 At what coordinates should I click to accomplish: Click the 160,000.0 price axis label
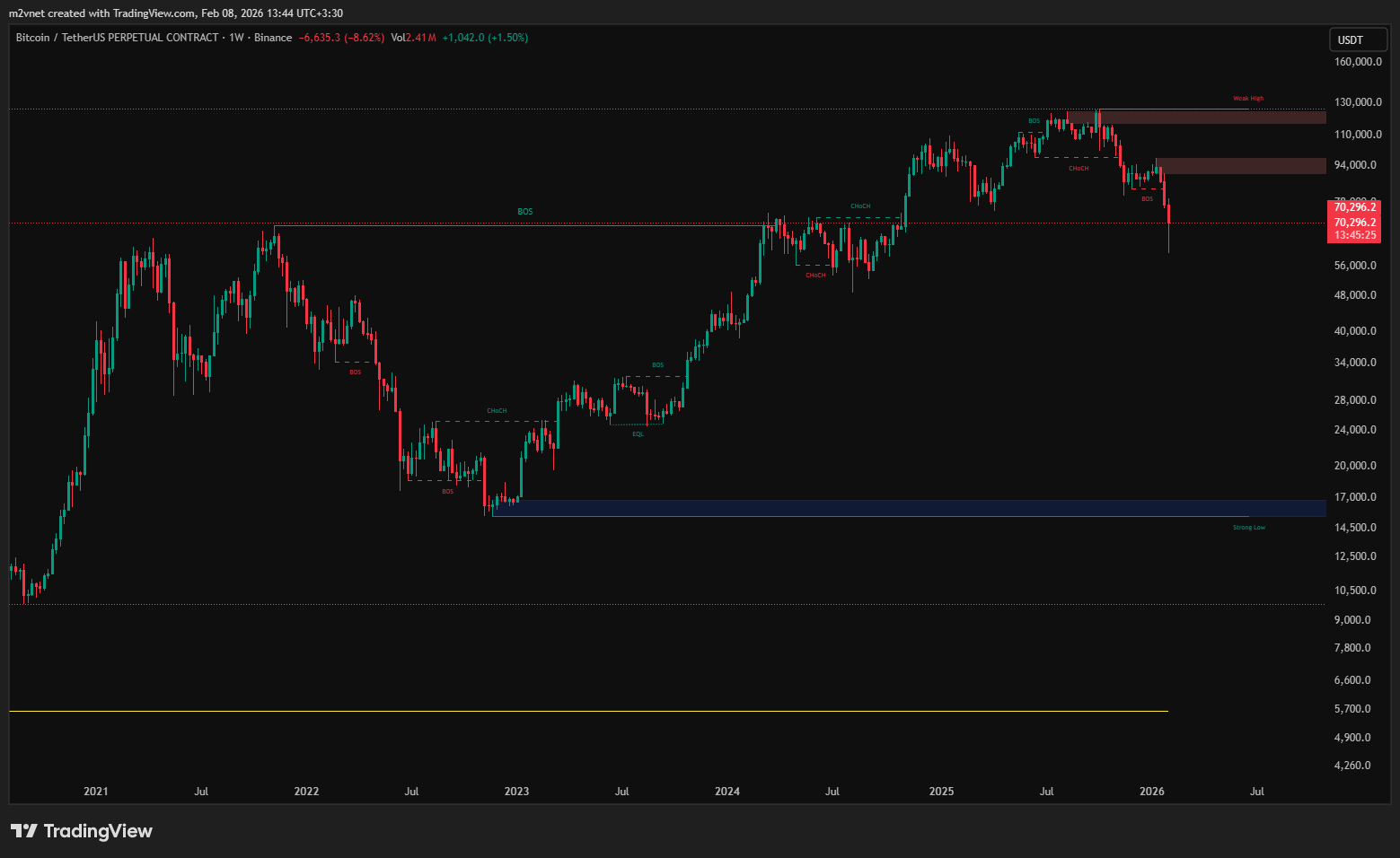click(1358, 62)
